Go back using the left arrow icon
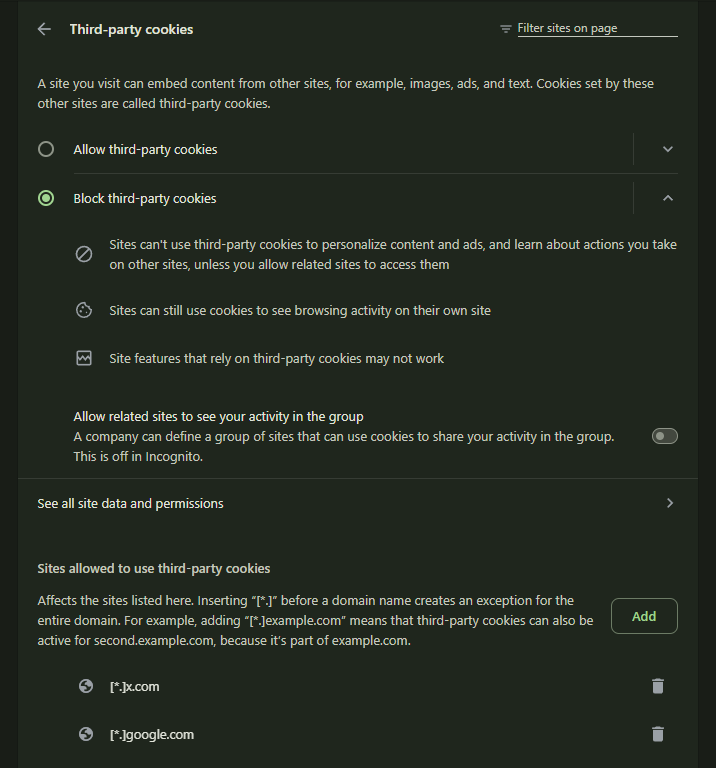 coord(44,29)
